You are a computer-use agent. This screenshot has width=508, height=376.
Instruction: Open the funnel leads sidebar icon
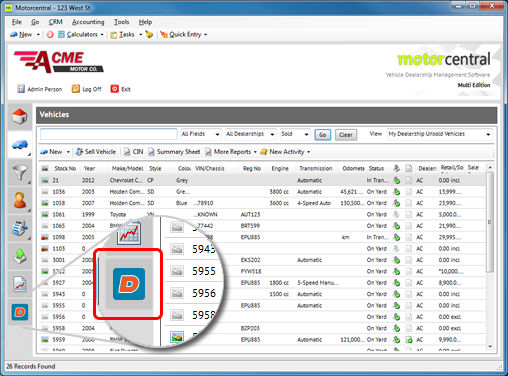20,172
